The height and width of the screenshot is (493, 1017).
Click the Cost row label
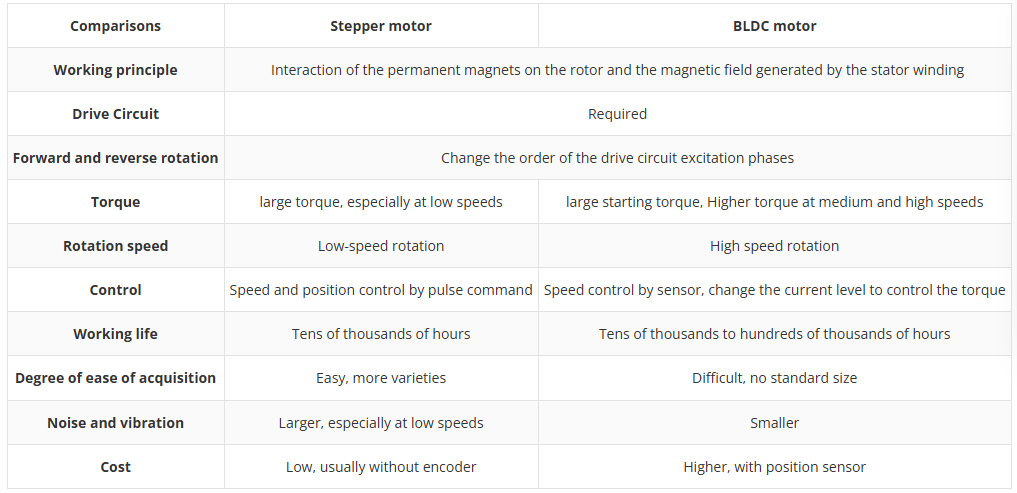point(115,466)
